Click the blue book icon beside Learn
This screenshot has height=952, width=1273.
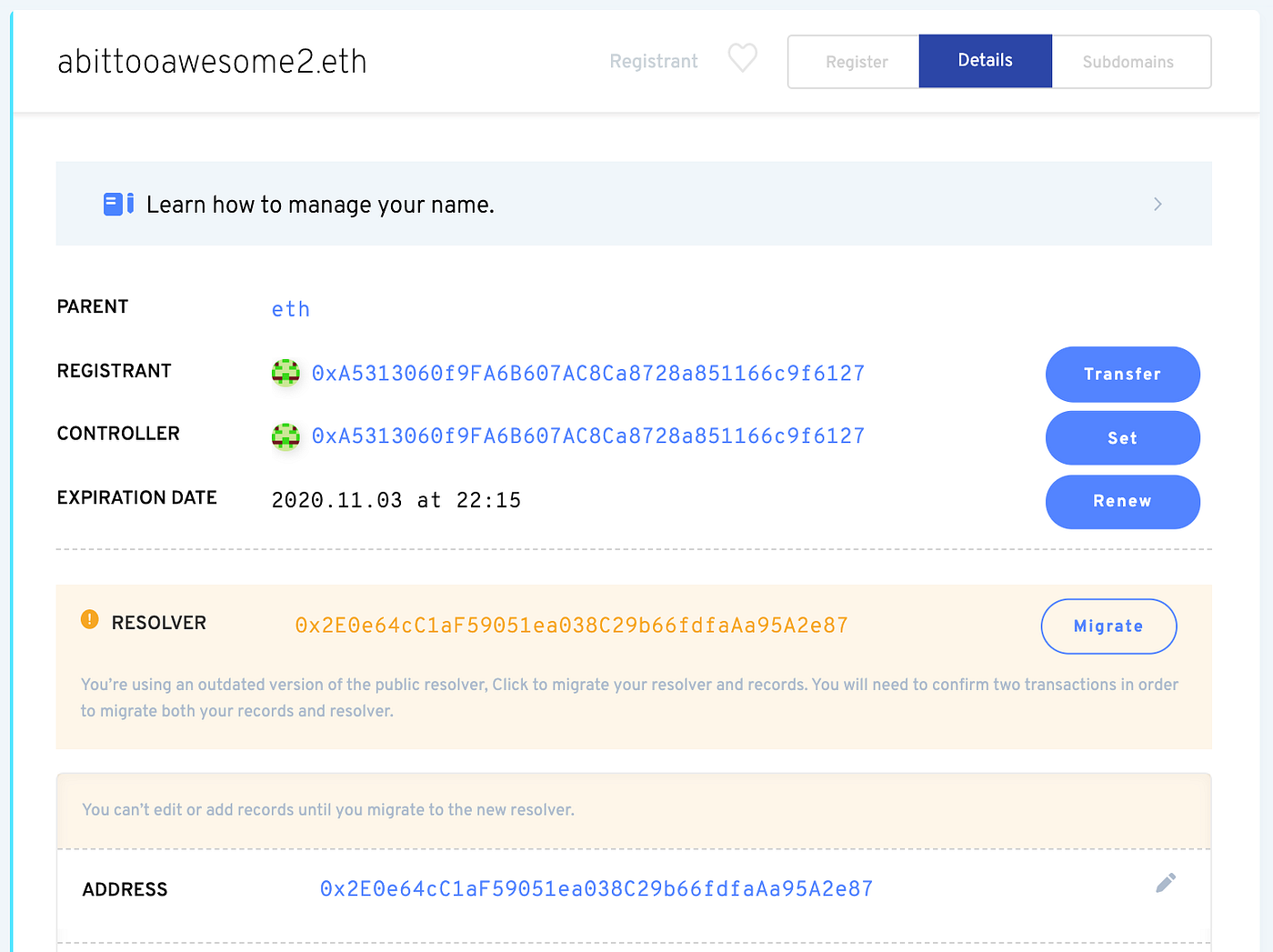118,204
